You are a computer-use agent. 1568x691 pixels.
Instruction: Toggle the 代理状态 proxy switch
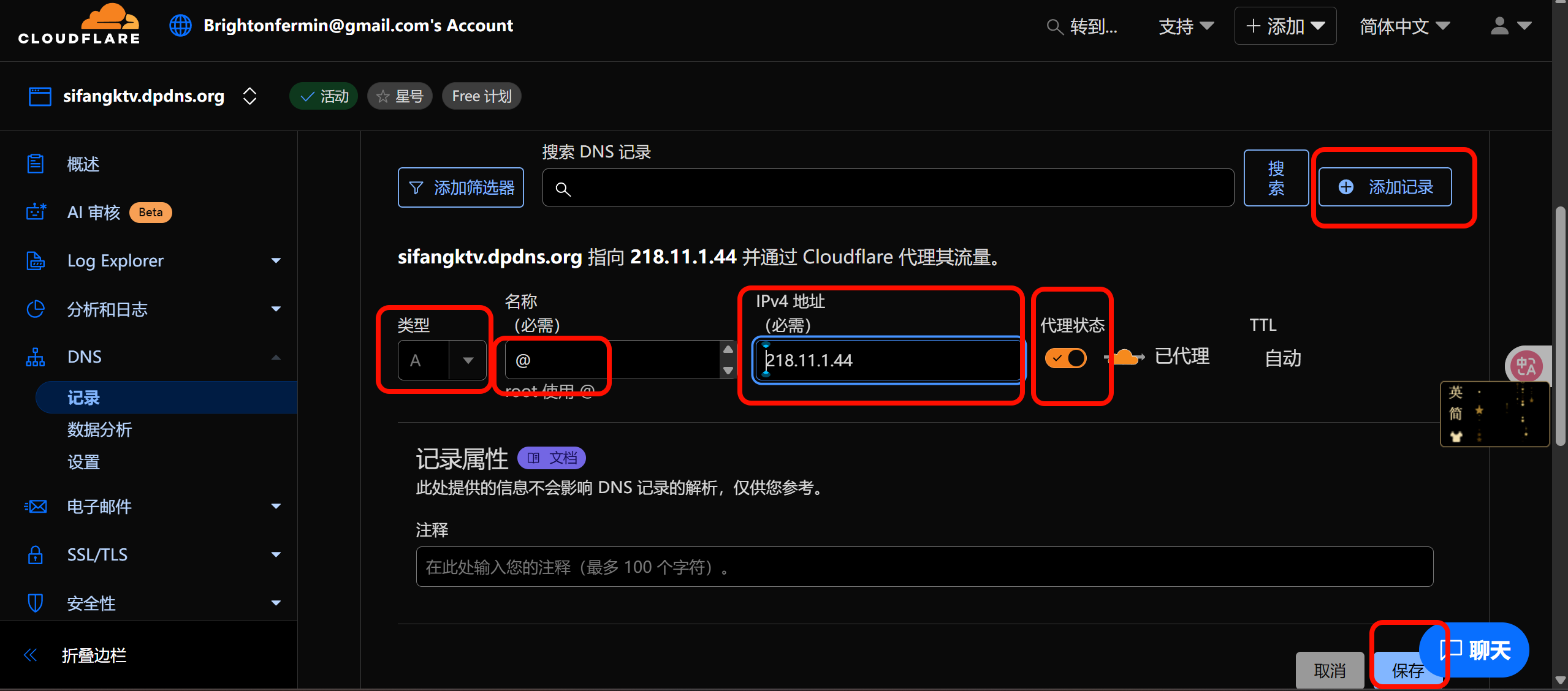[1065, 358]
